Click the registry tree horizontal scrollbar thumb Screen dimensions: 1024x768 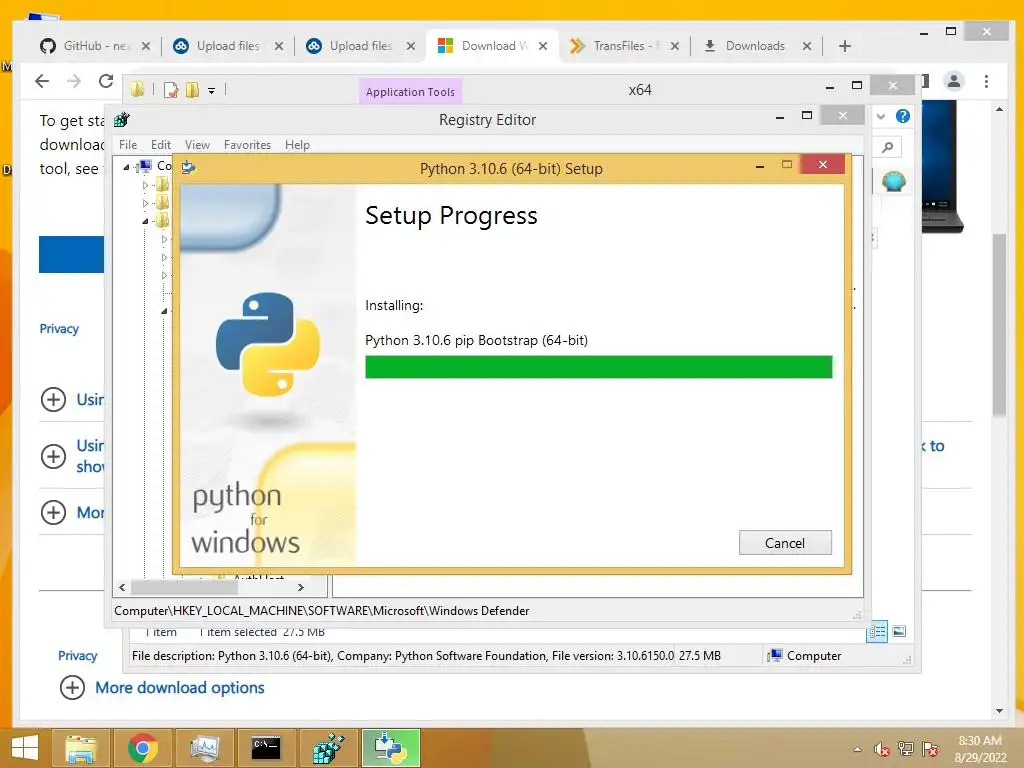pos(184,587)
